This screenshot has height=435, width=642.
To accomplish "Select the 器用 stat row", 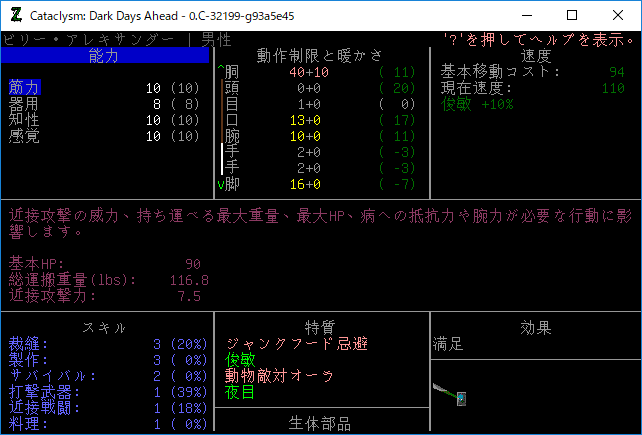I will [24, 103].
